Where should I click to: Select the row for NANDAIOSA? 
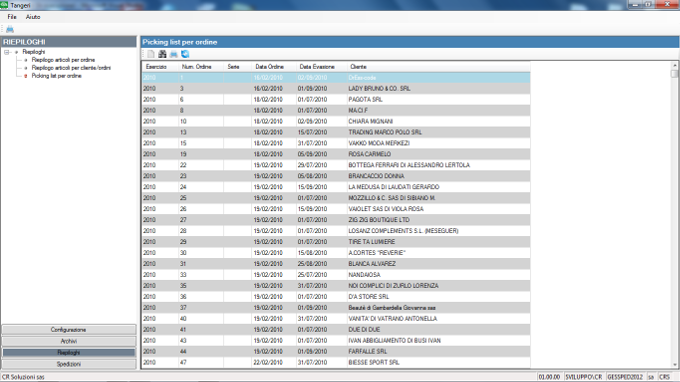point(336,274)
